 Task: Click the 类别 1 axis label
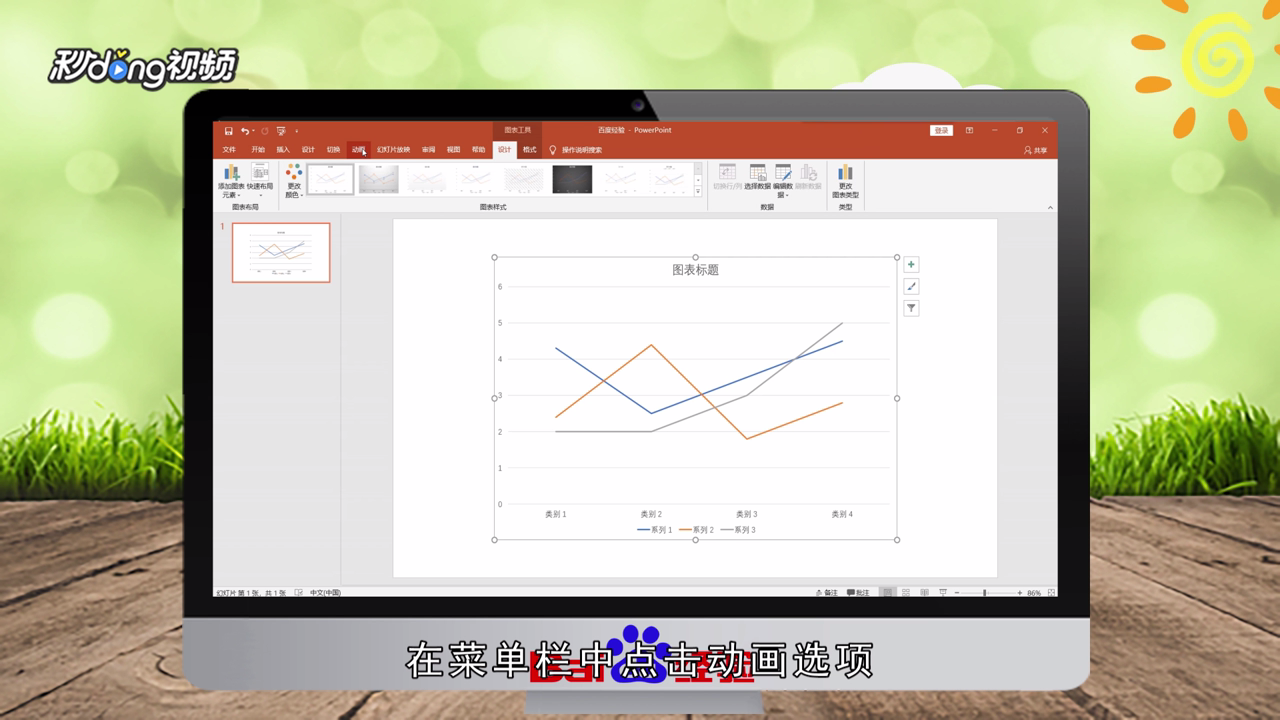click(x=556, y=514)
